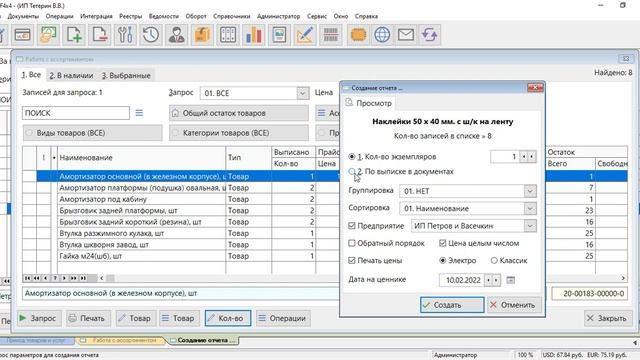Toggle the Печать цены checkbox
The width and height of the screenshot is (640, 360).
[351, 260]
